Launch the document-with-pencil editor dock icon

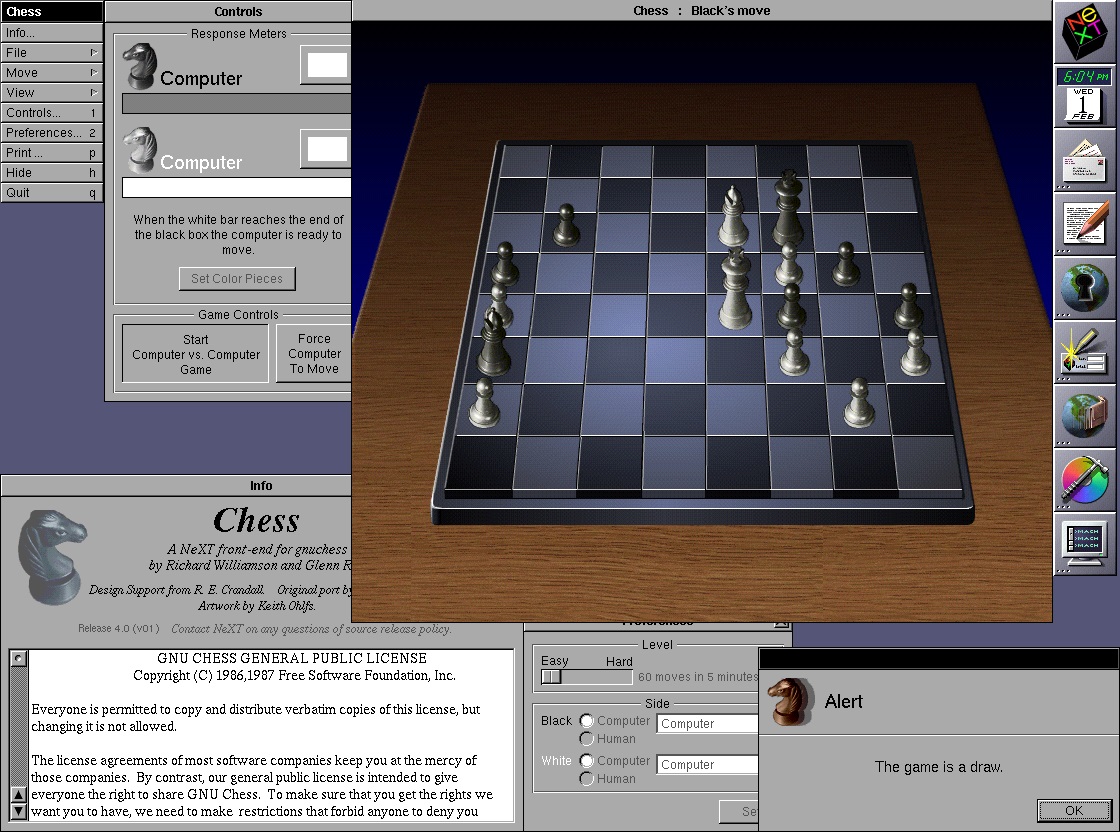point(1086,223)
